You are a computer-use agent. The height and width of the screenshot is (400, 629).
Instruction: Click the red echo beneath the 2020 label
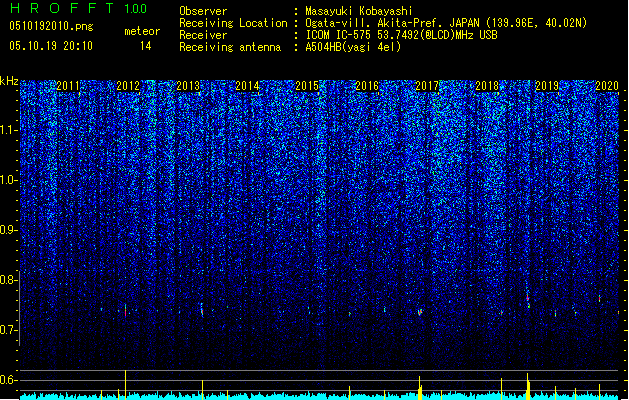click(x=599, y=298)
